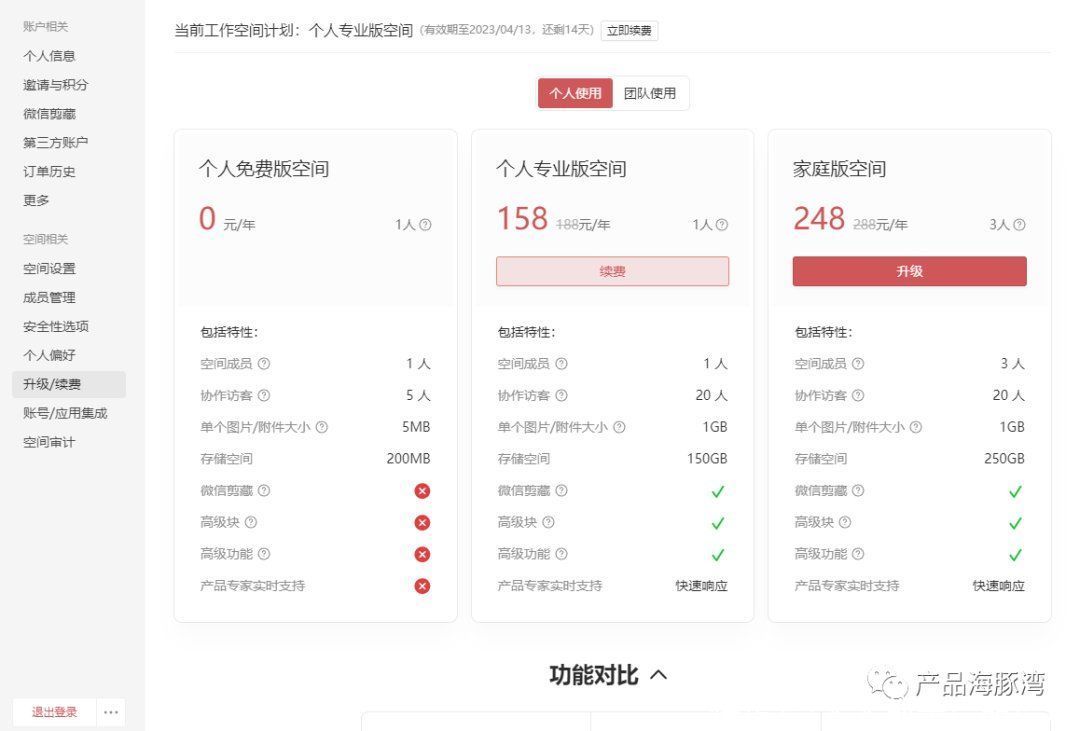Click the 个人免费版空间 card title
The height and width of the screenshot is (731, 1080).
point(264,169)
